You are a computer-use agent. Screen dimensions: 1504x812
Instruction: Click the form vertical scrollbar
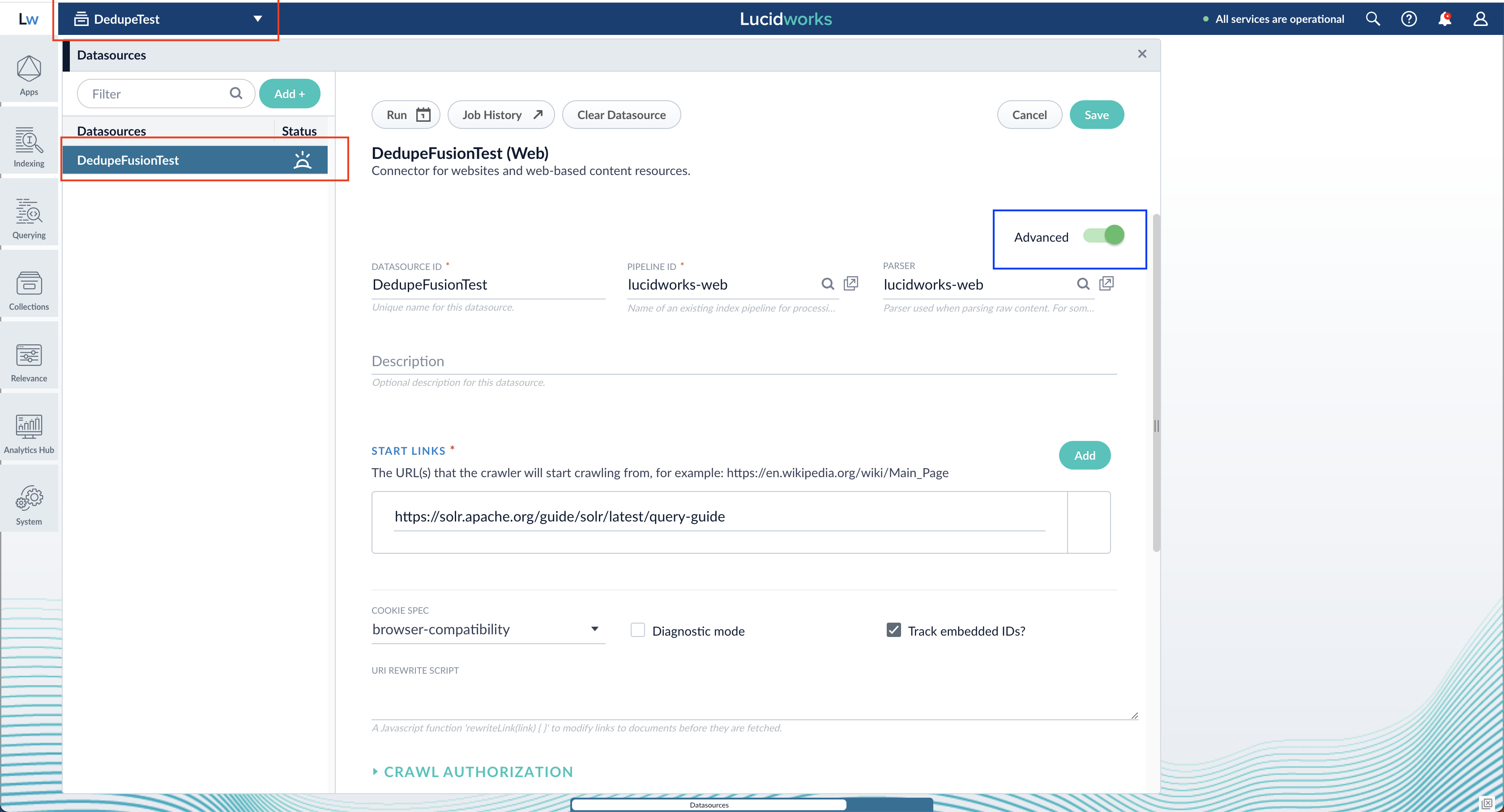point(1156,382)
